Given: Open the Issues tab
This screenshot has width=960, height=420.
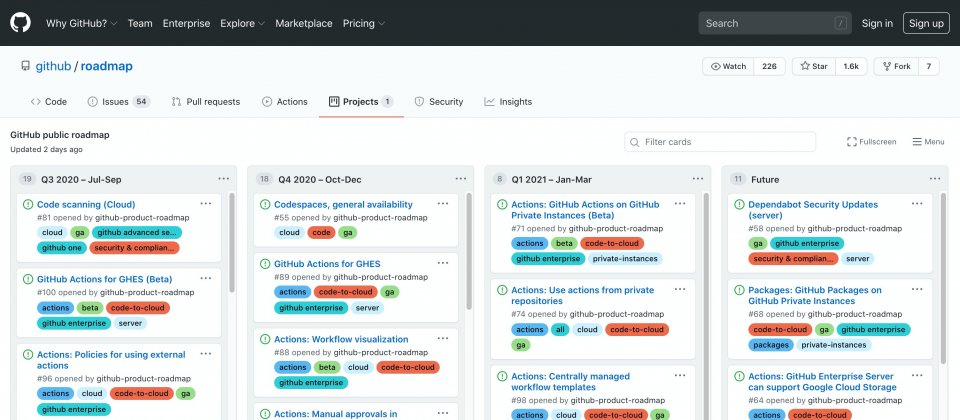Looking at the screenshot, I should 119,102.
